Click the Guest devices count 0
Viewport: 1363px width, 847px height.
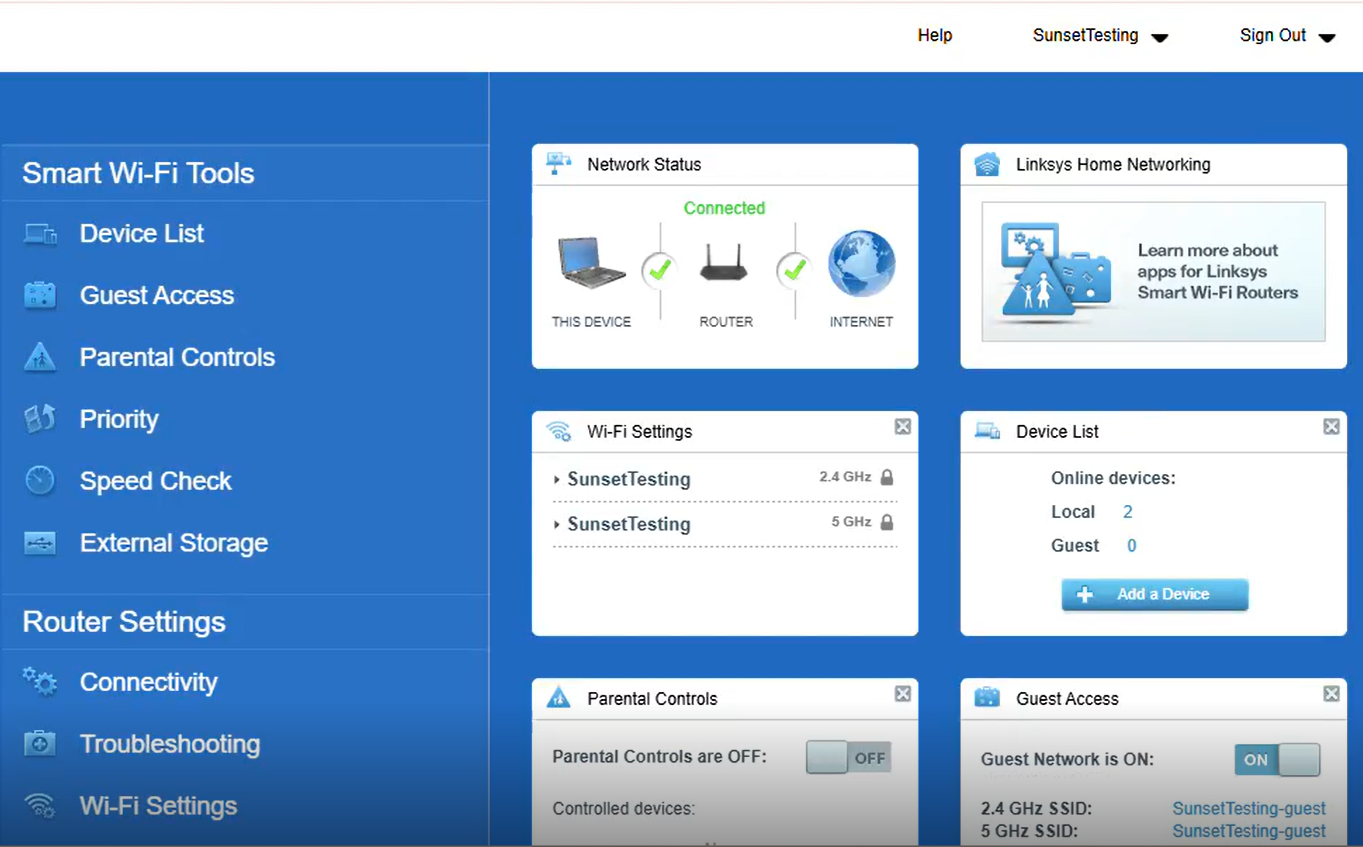[1132, 546]
